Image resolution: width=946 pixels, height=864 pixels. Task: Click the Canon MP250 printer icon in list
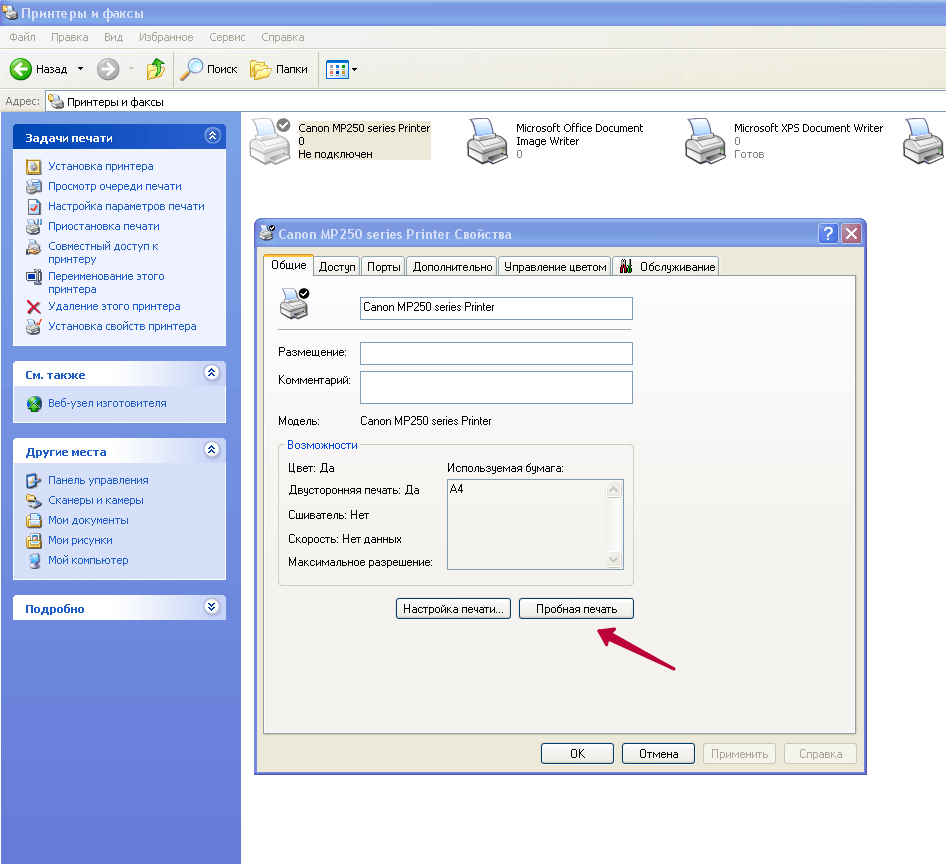click(x=268, y=141)
